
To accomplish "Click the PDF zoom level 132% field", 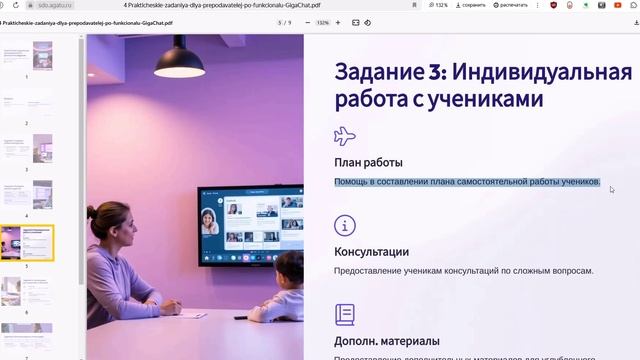I will pos(323,23).
